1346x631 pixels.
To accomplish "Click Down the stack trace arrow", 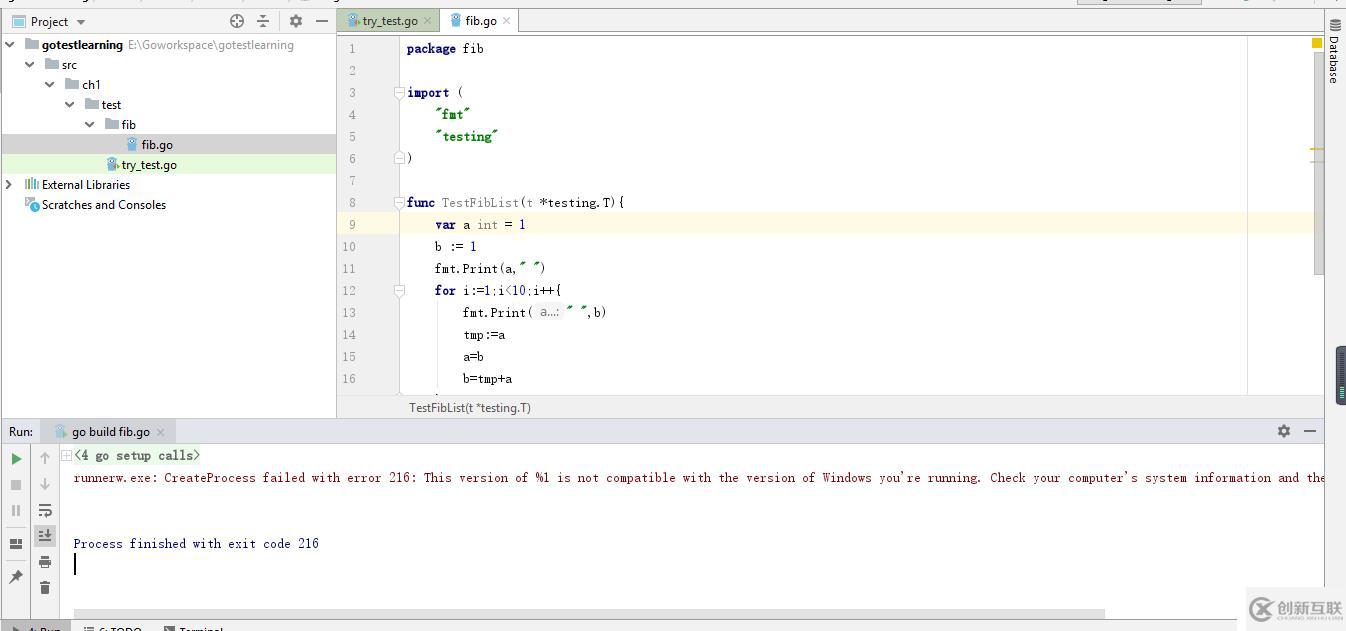I will pyautogui.click(x=45, y=484).
